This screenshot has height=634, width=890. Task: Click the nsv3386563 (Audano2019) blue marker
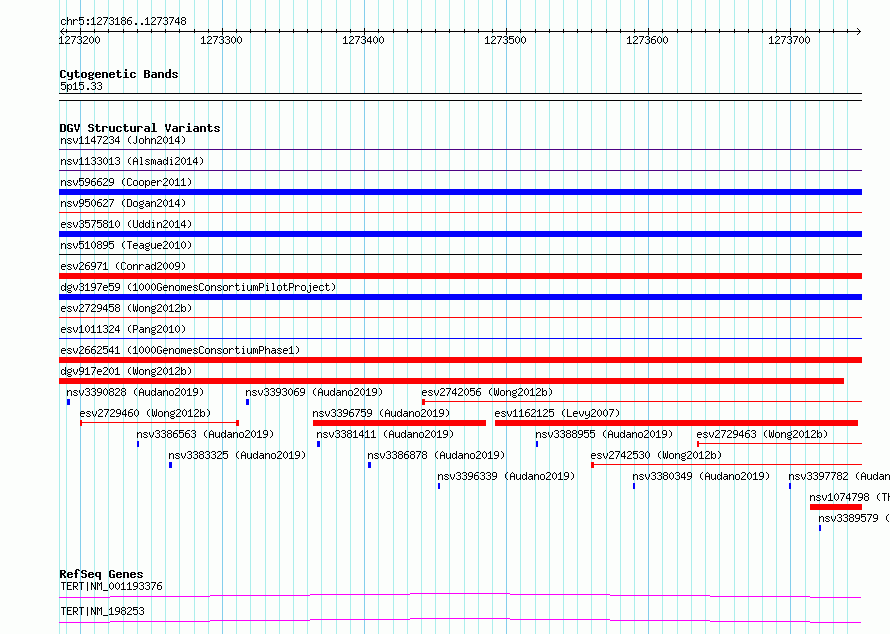pyautogui.click(x=138, y=444)
